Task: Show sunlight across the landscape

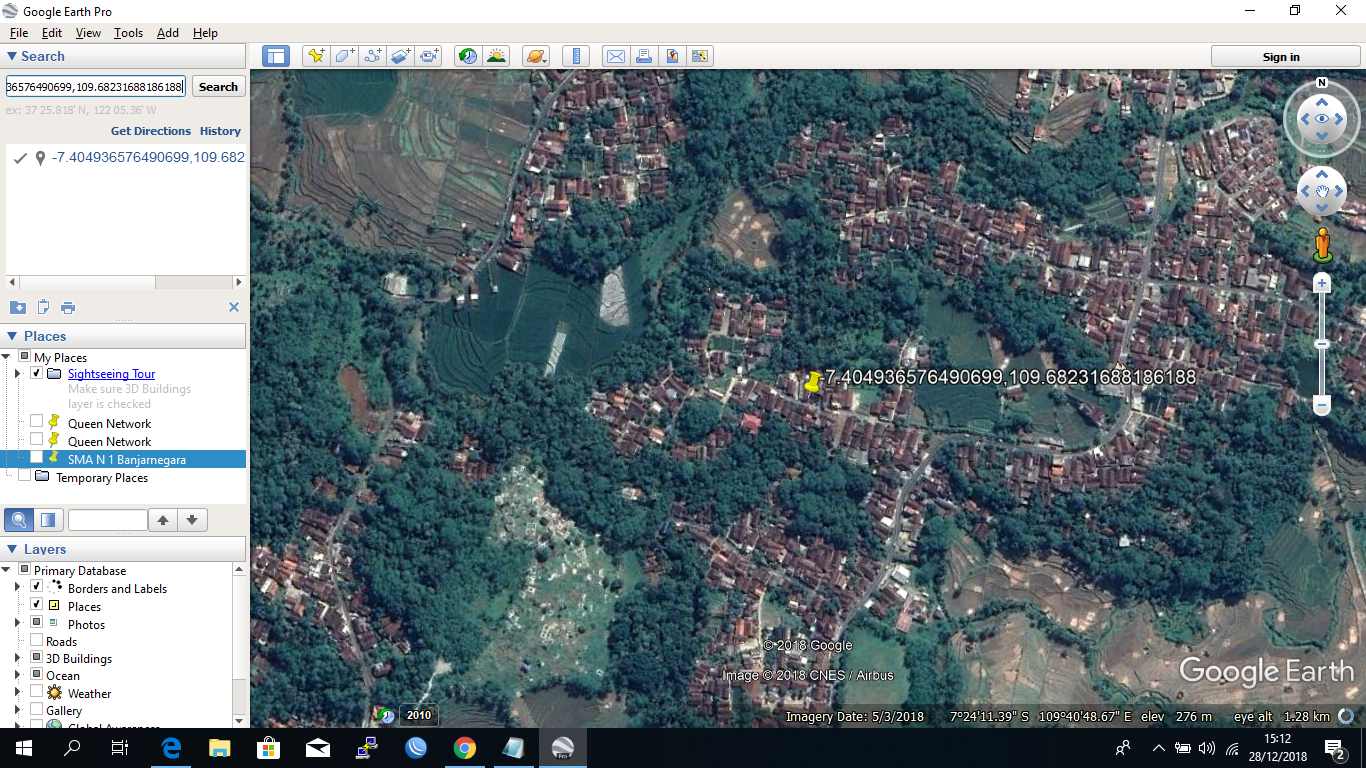Action: pyautogui.click(x=496, y=56)
